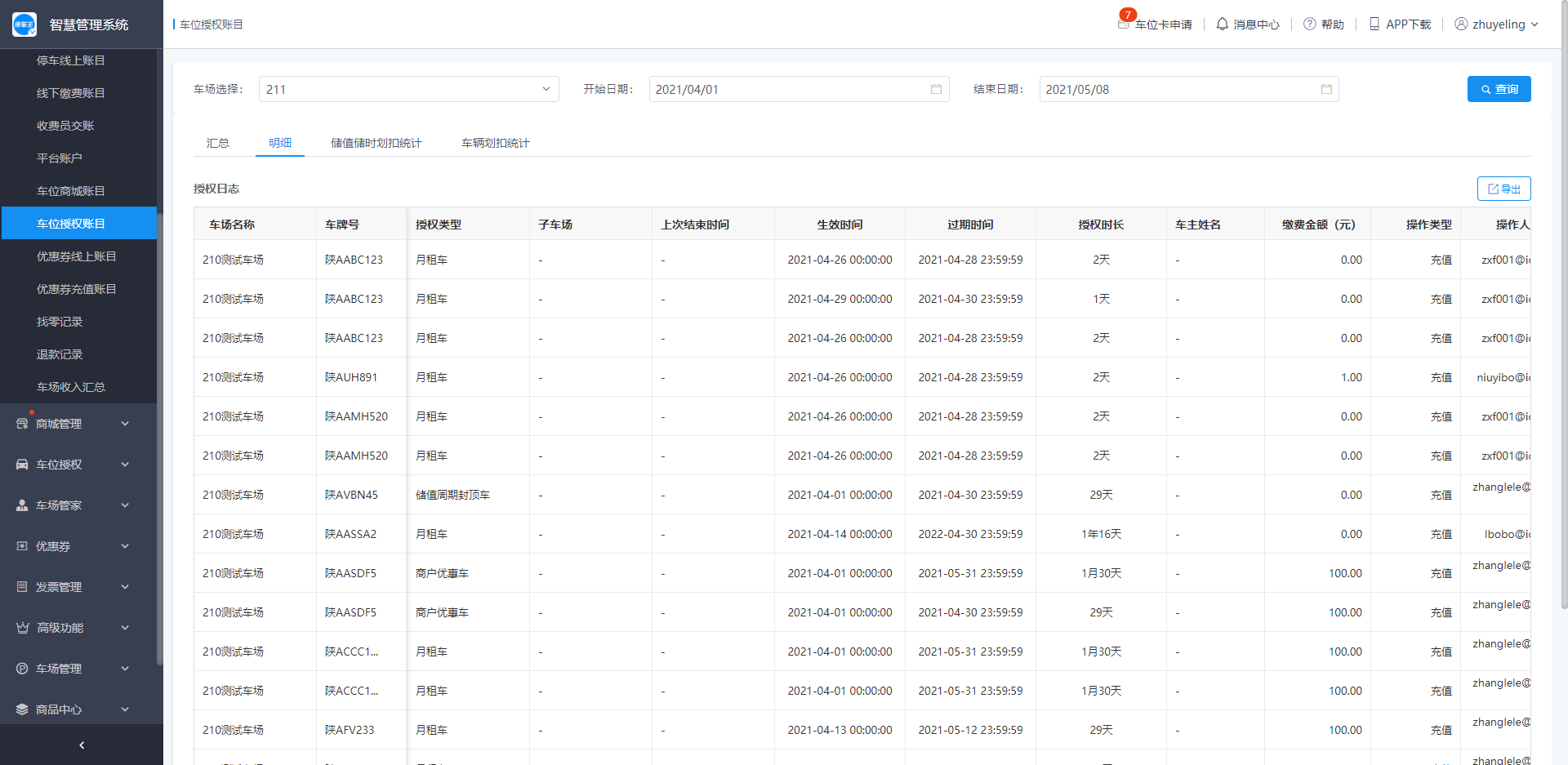Expand the 商城管理 sidebar menu
The height and width of the screenshot is (765, 1568).
click(73, 424)
